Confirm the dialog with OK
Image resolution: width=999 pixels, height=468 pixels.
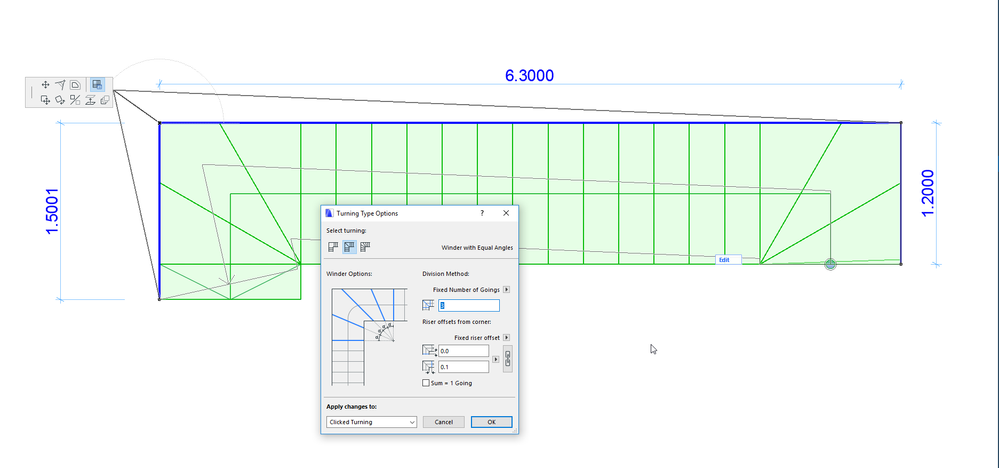coord(491,422)
